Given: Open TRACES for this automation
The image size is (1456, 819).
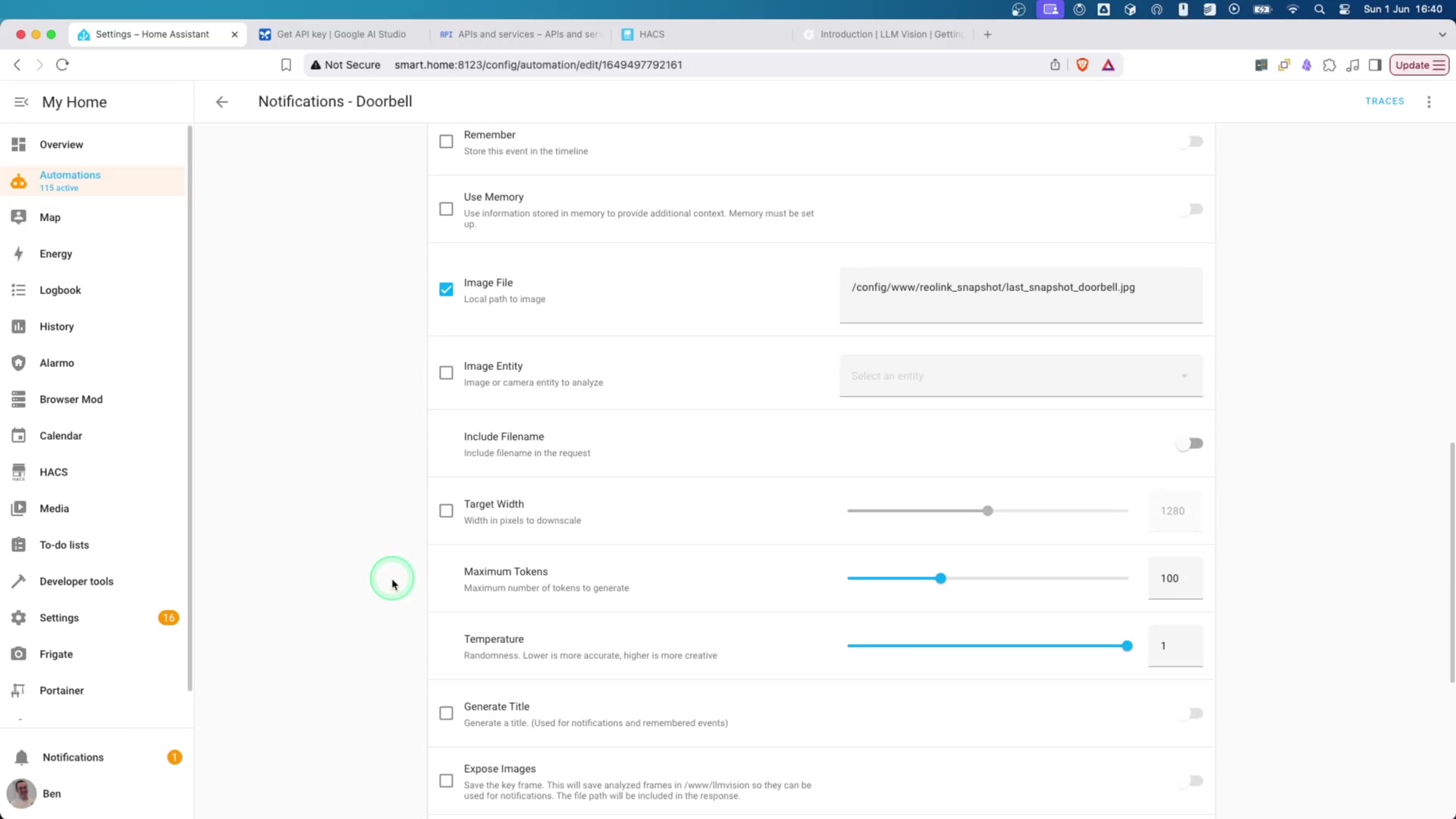Looking at the screenshot, I should tap(1384, 101).
